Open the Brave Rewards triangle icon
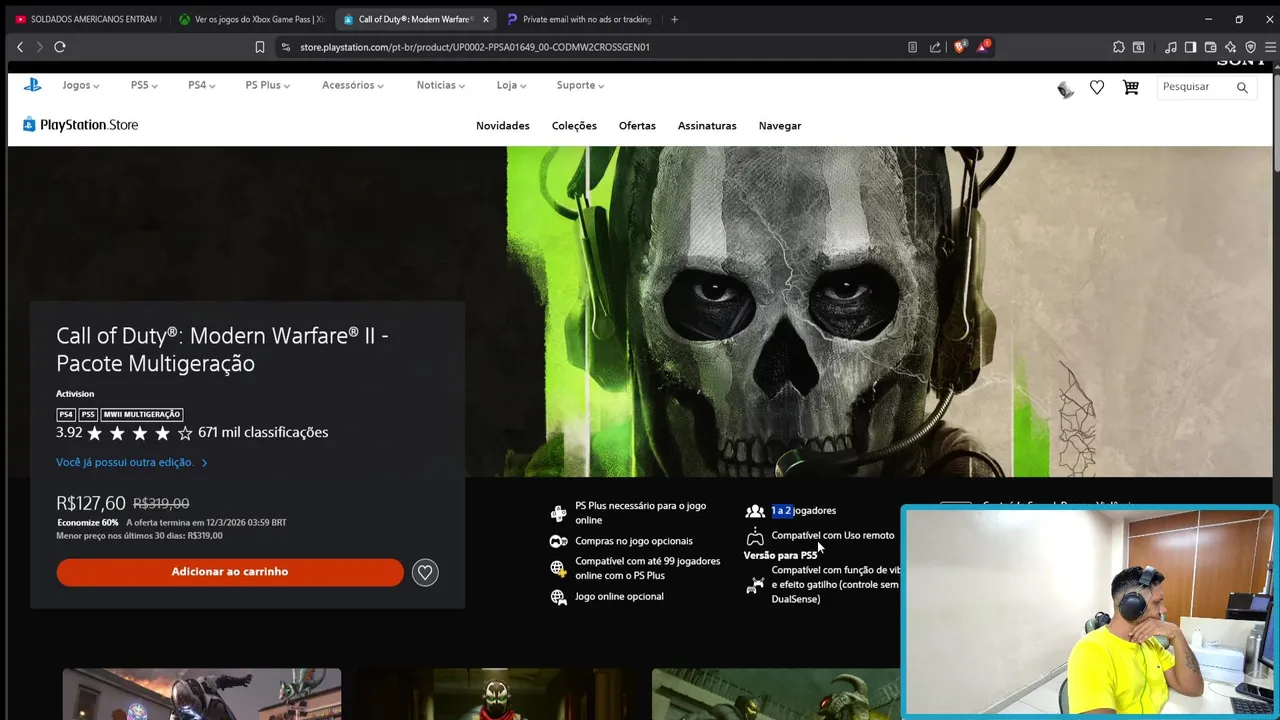 point(983,47)
